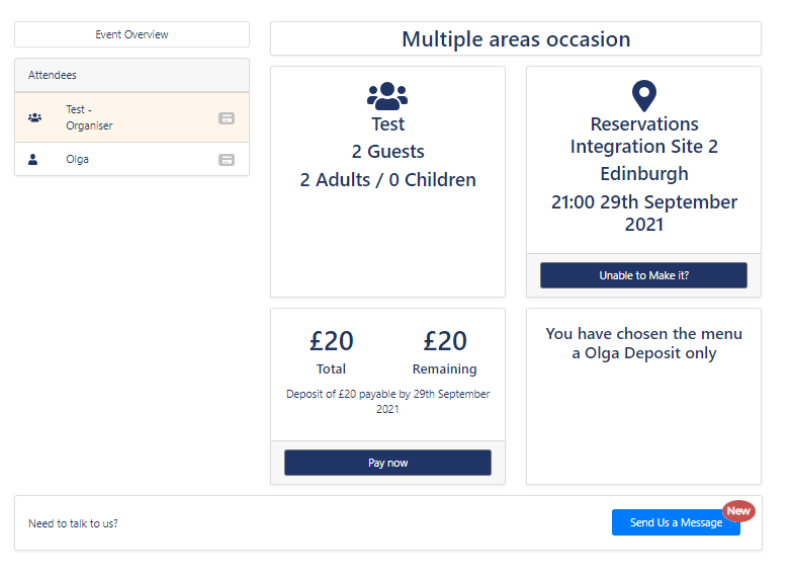Open the Event Overview tab

(x=132, y=35)
